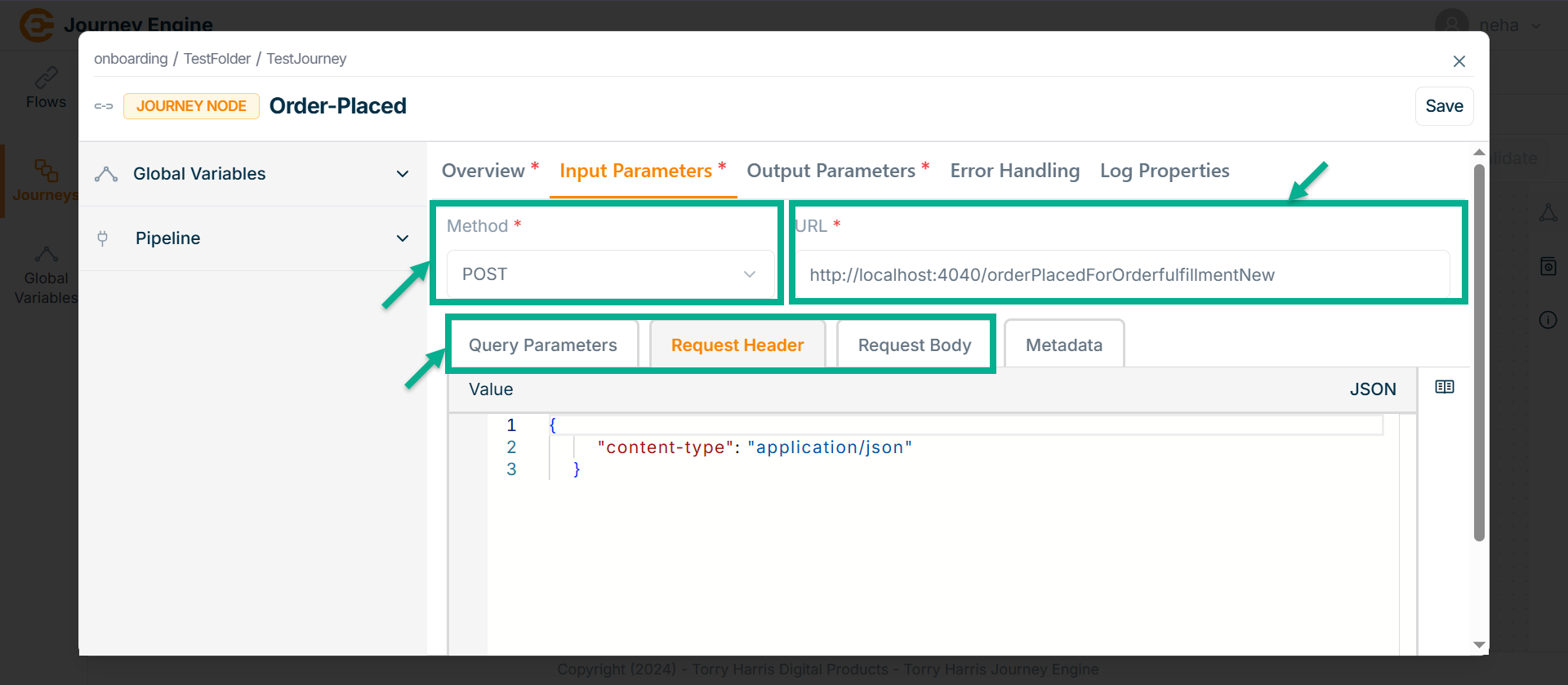
Task: Close the Order-Placed dialog with X
Action: [1459, 61]
